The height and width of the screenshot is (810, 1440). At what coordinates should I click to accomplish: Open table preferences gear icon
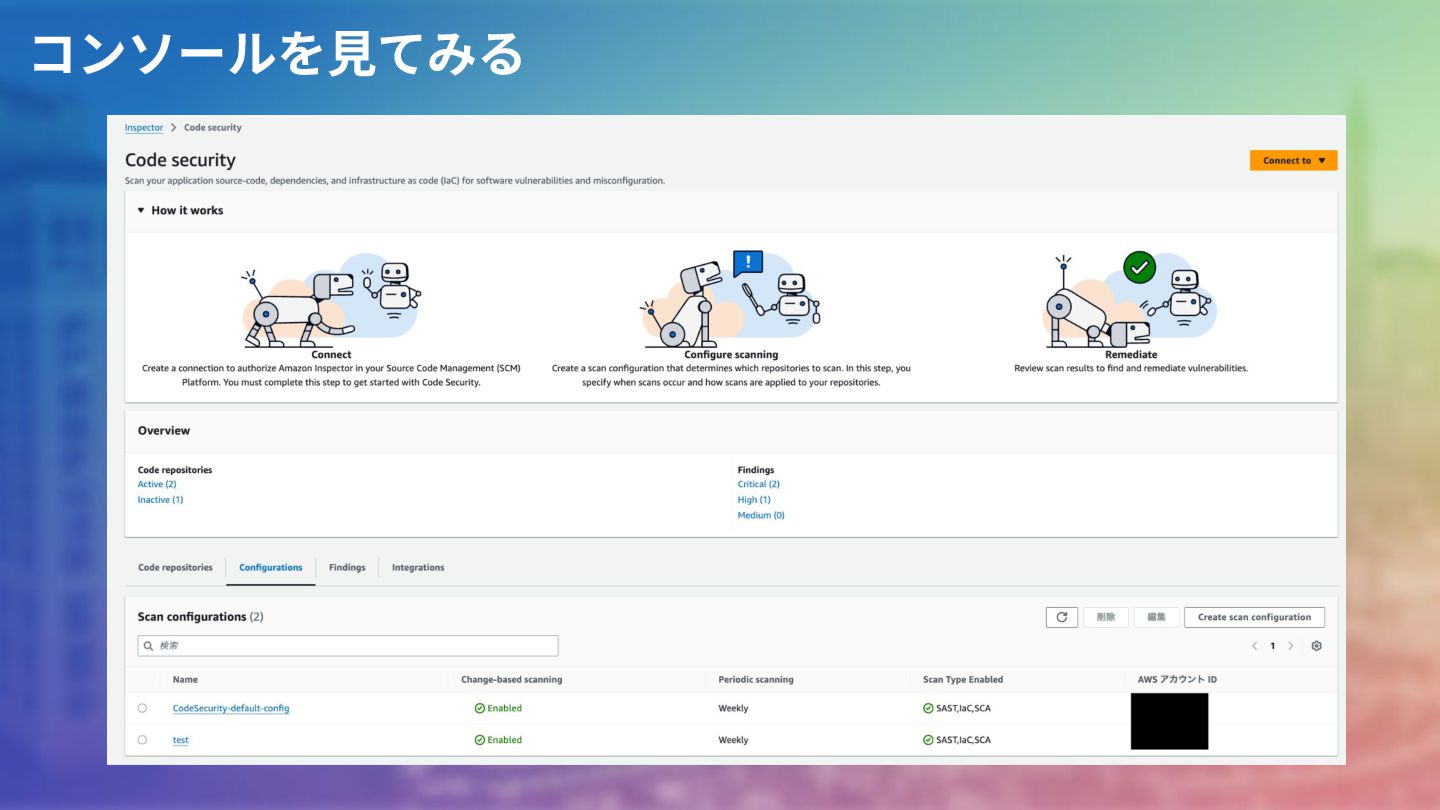(x=1316, y=646)
